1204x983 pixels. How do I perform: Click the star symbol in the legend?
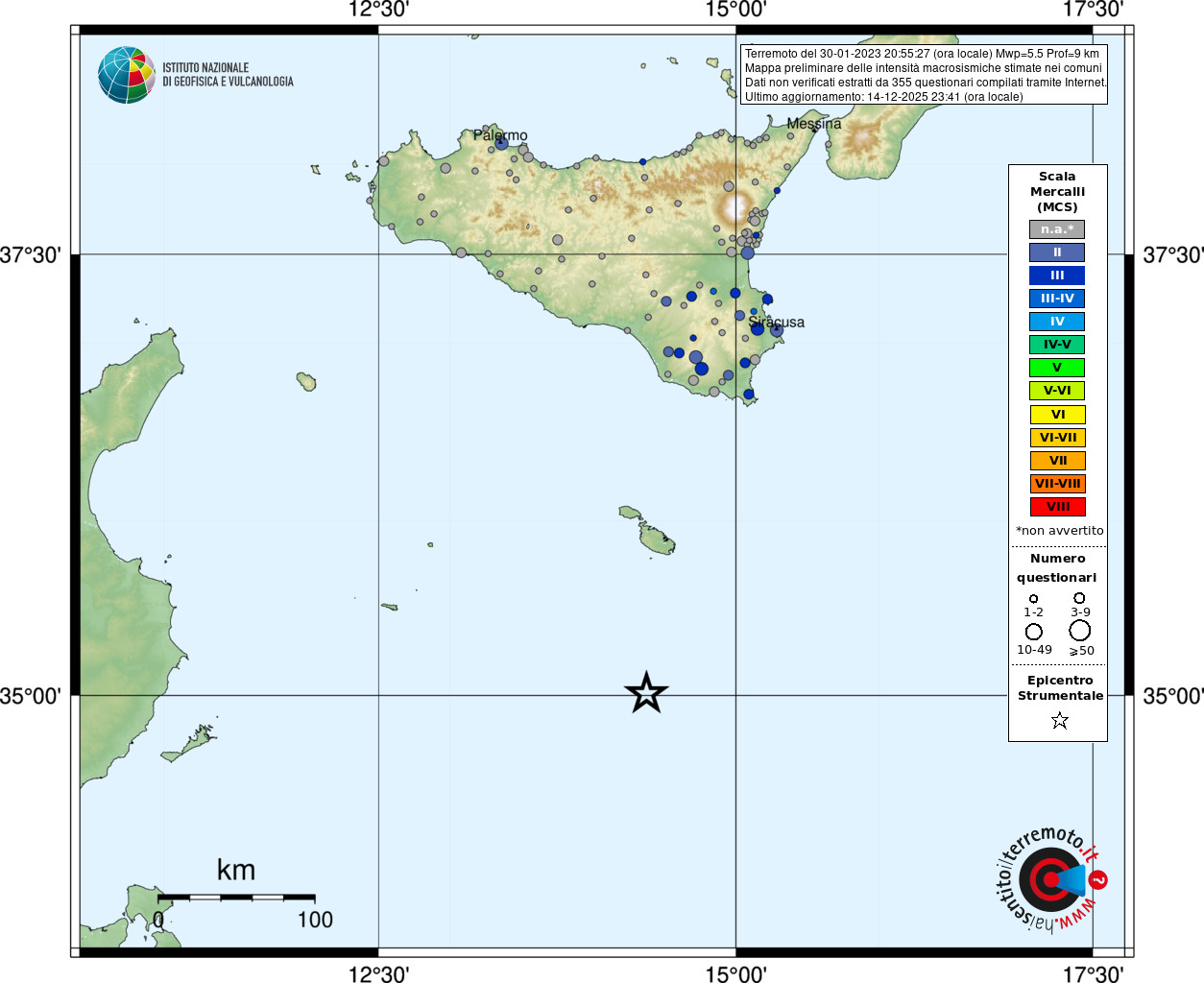pos(1059,720)
